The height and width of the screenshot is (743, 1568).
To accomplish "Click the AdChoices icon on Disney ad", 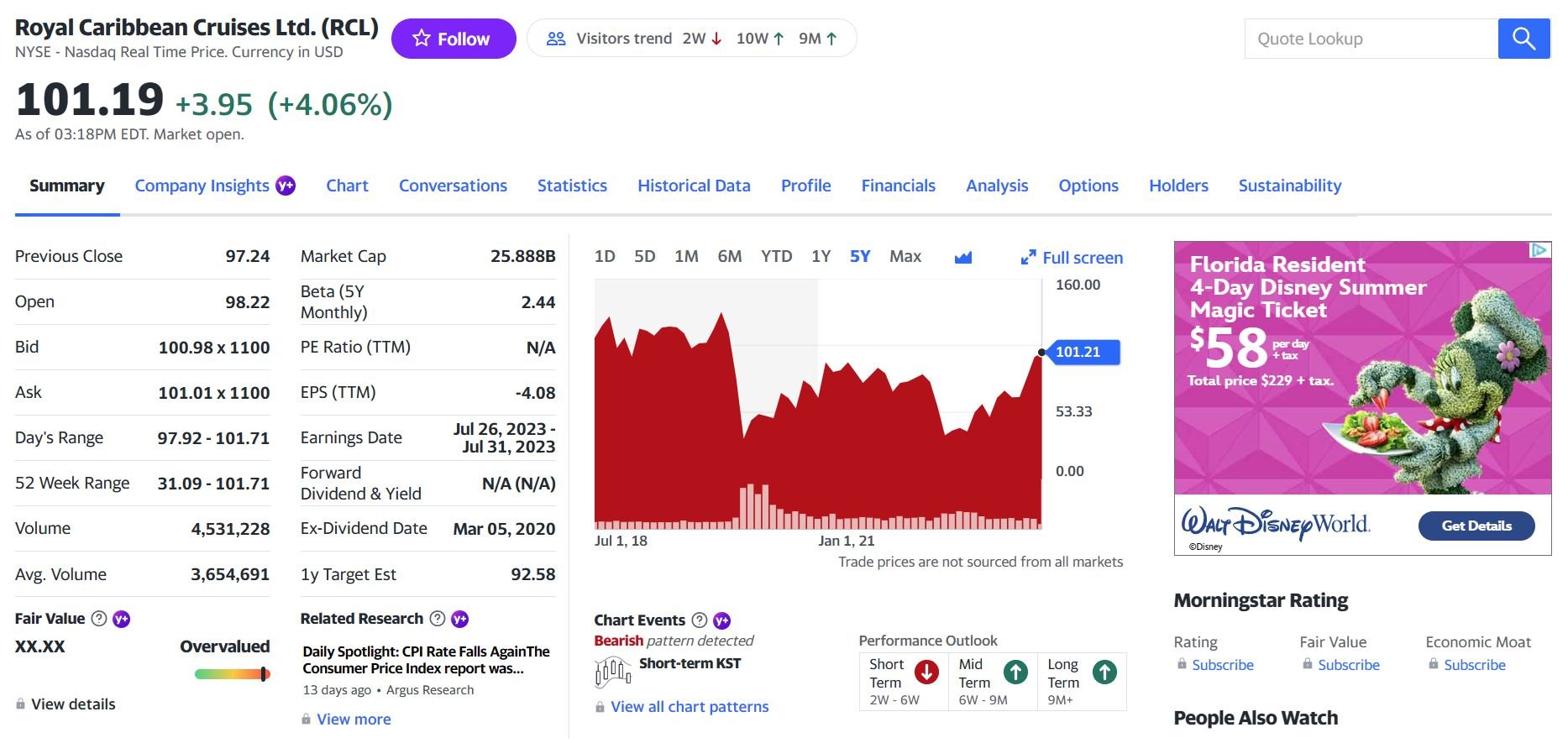I will pyautogui.click(x=1539, y=249).
